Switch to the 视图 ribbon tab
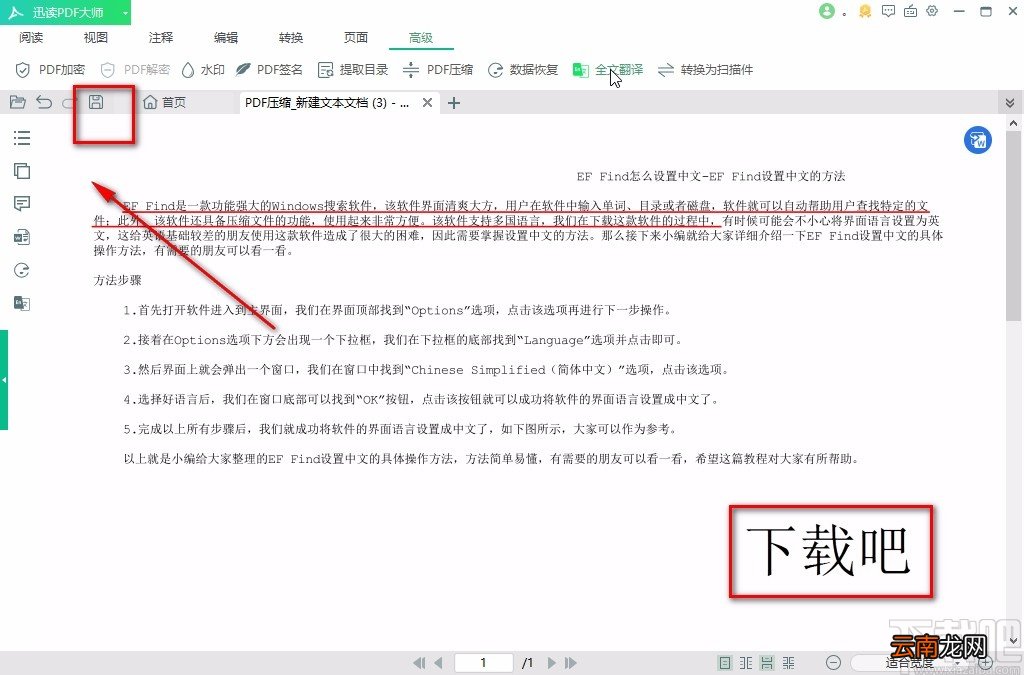 pos(95,37)
